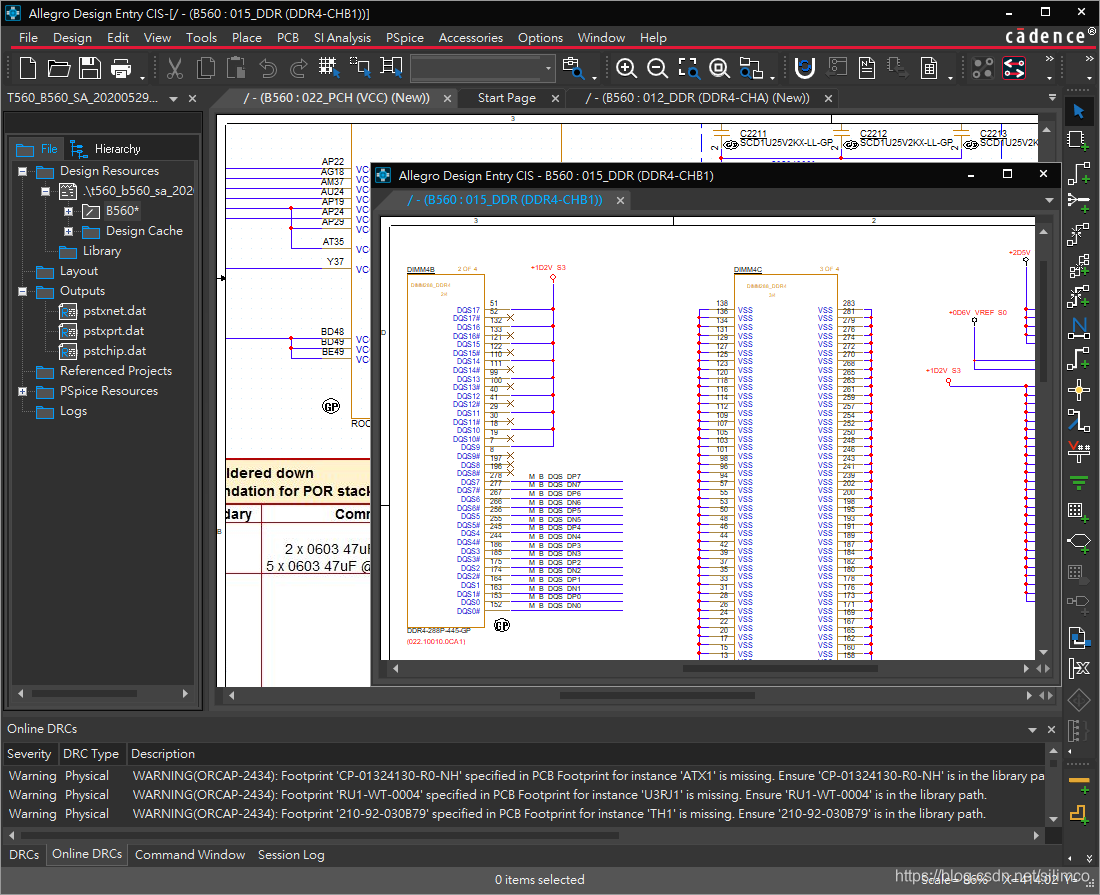Switch to the Hierarchy tab
This screenshot has height=895, width=1100.
click(x=107, y=149)
